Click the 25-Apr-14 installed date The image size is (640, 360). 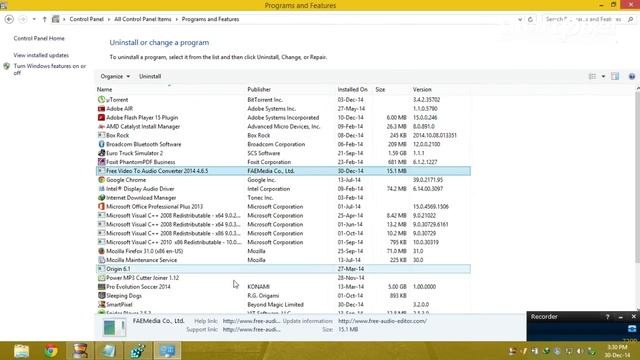pyautogui.click(x=350, y=216)
